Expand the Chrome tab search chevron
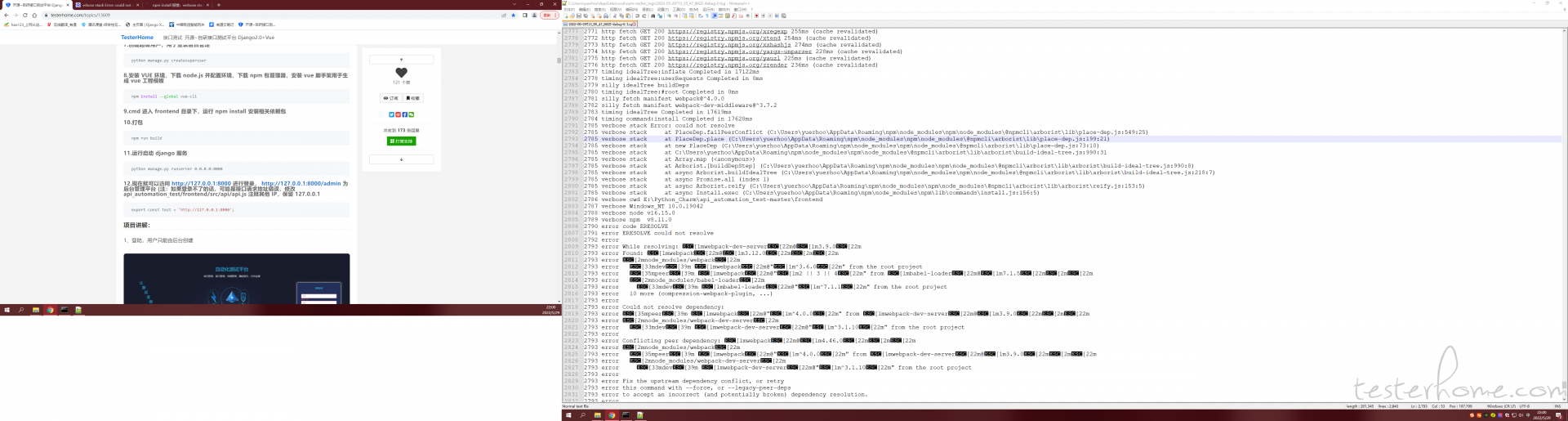The height and width of the screenshot is (421, 1568). [514, 4]
